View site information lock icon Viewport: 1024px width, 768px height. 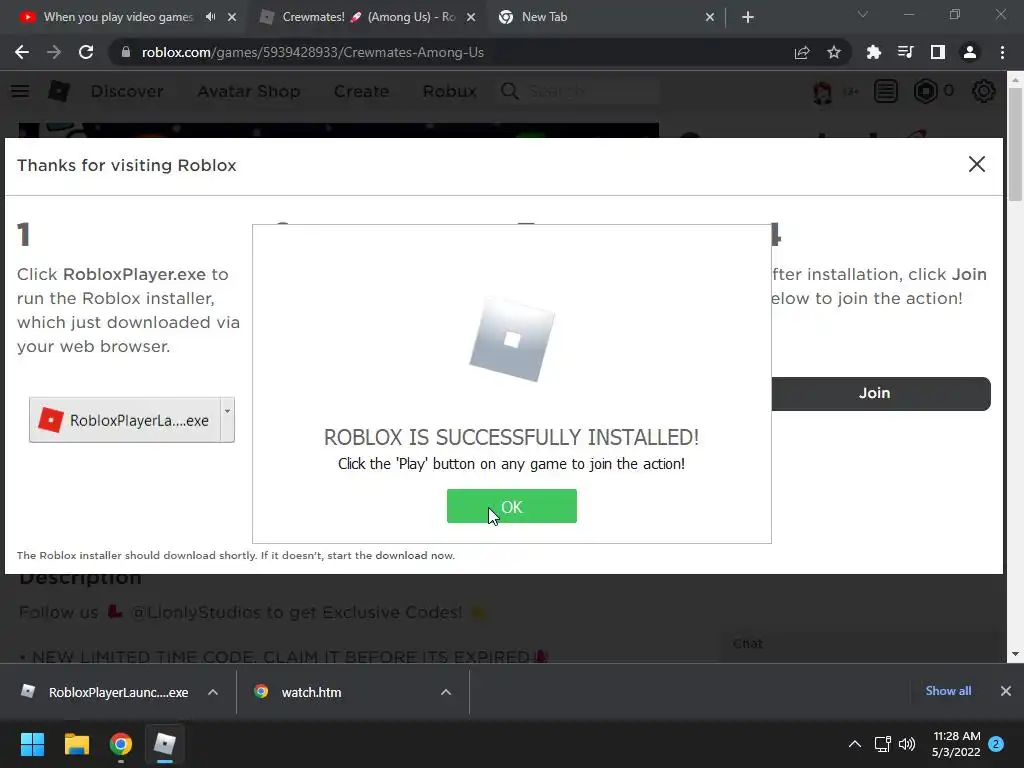coord(126,52)
